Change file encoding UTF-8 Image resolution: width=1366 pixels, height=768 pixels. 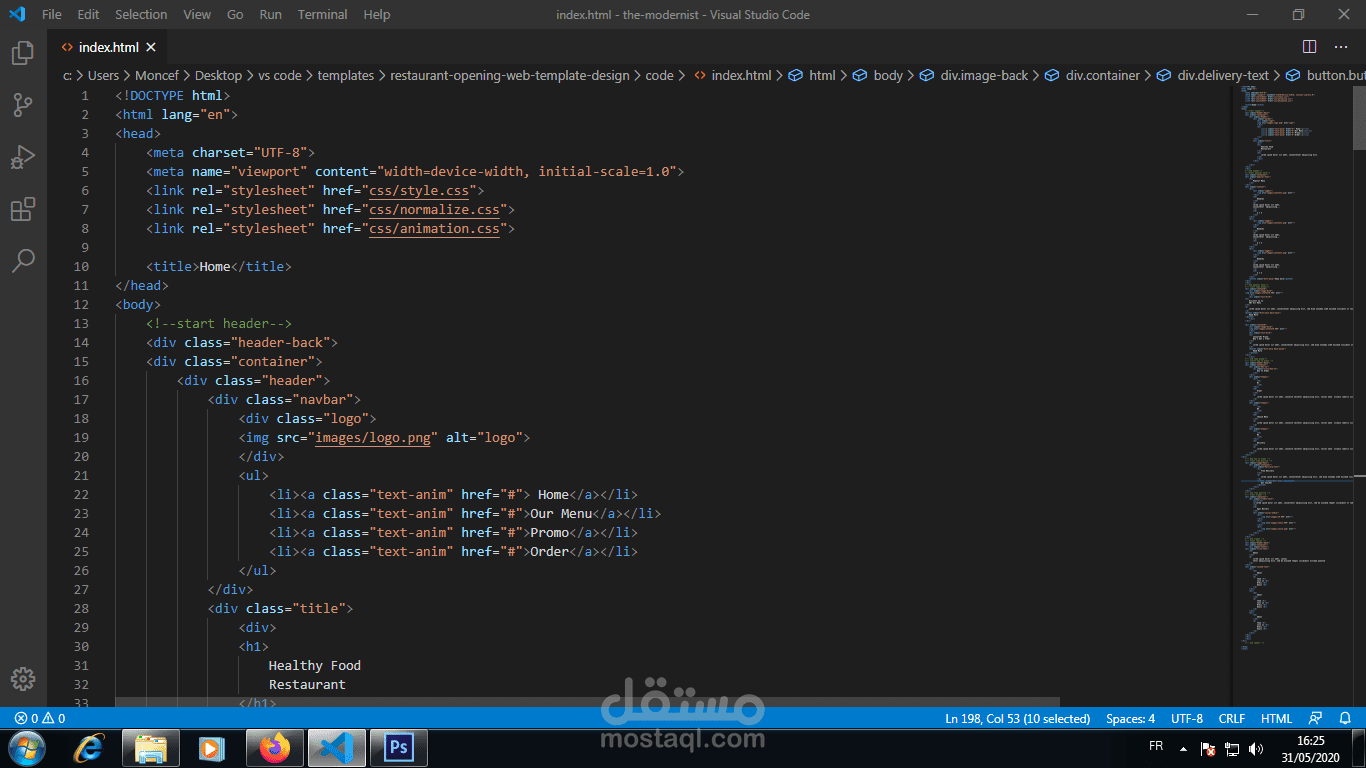[x=1187, y=718]
